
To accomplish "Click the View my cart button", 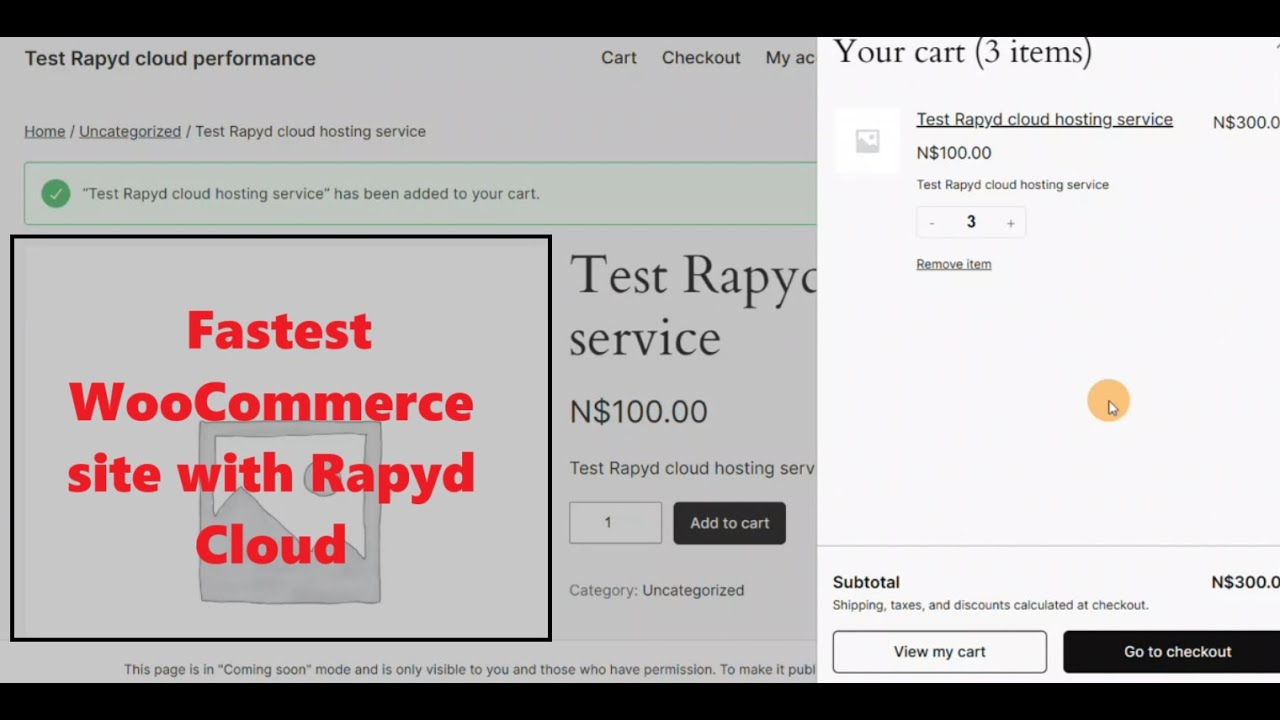I will [939, 652].
